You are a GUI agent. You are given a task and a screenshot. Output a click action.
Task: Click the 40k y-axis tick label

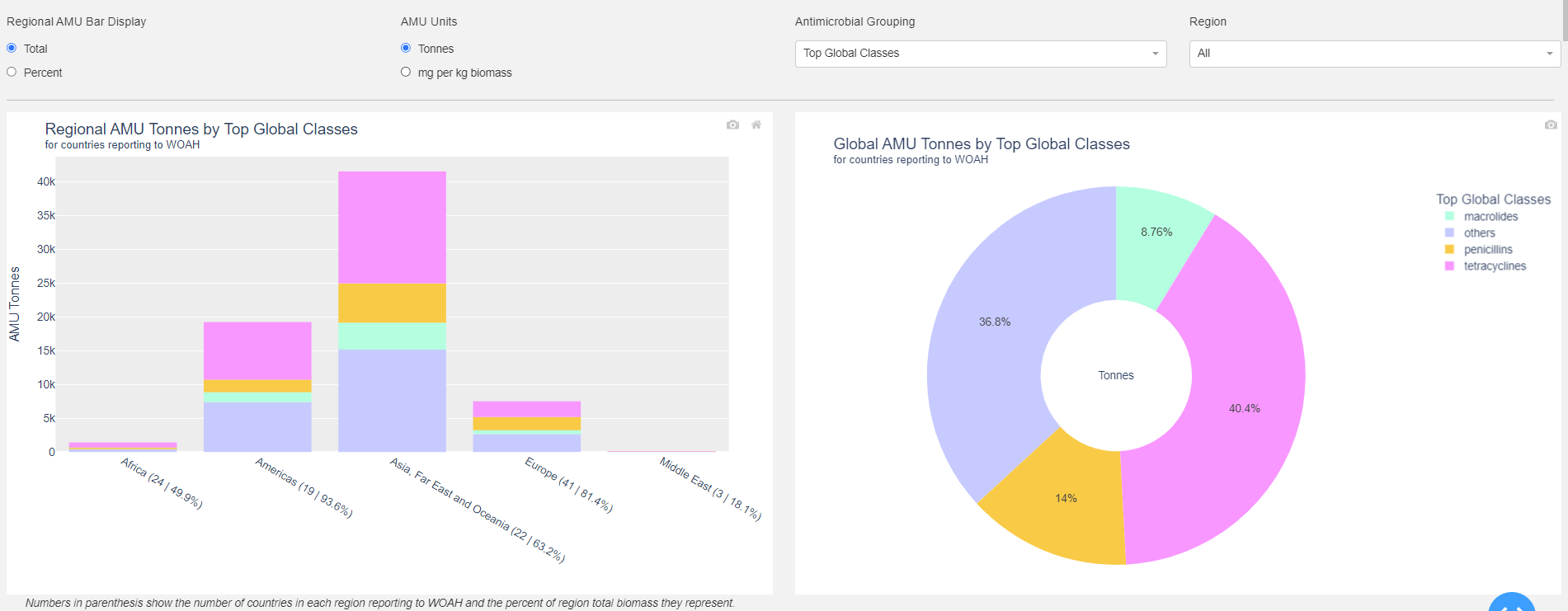[x=46, y=181]
